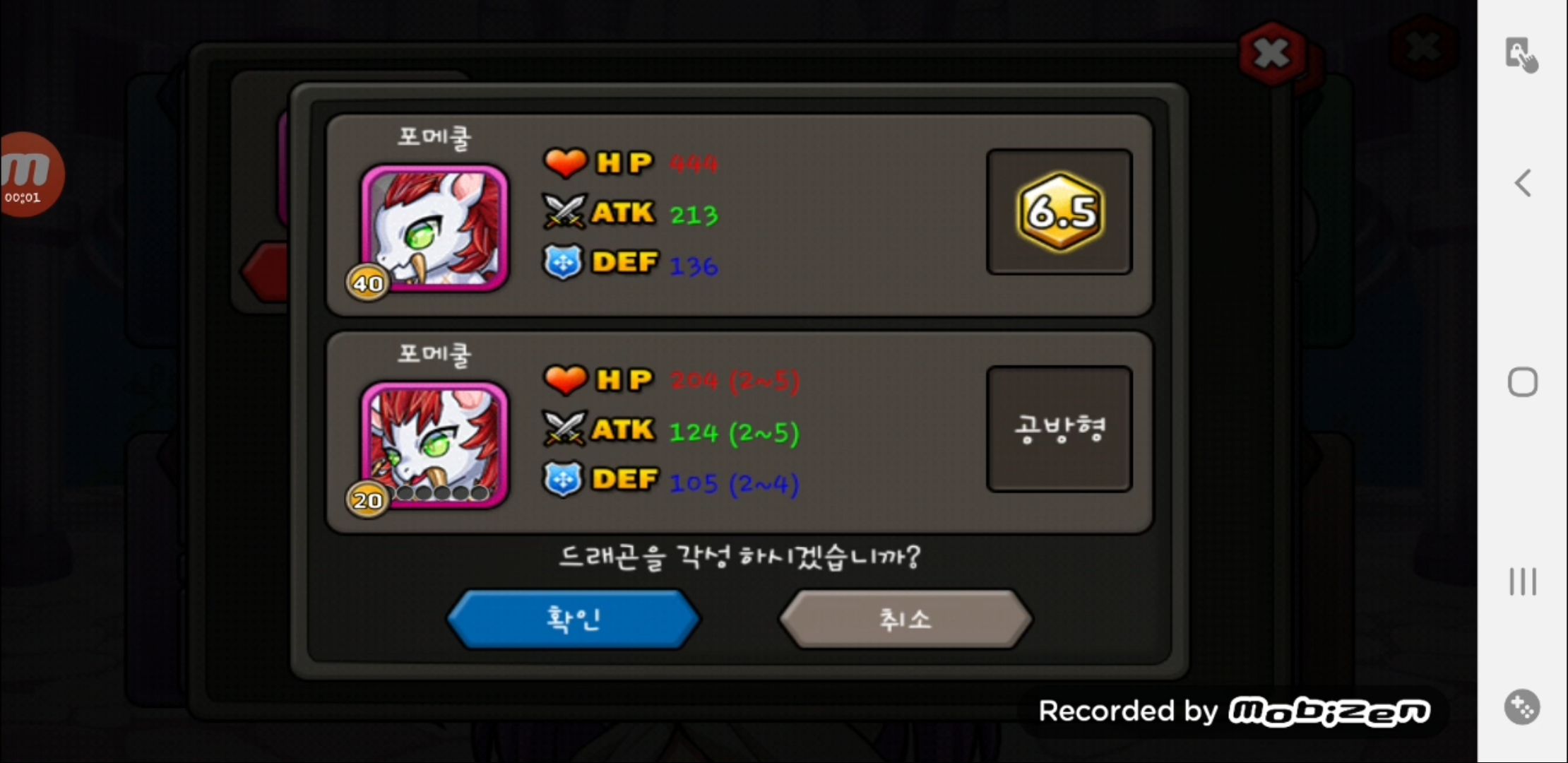Tap the heart HP icon in lower card
This screenshot has width=1568, height=763.
coord(565,379)
